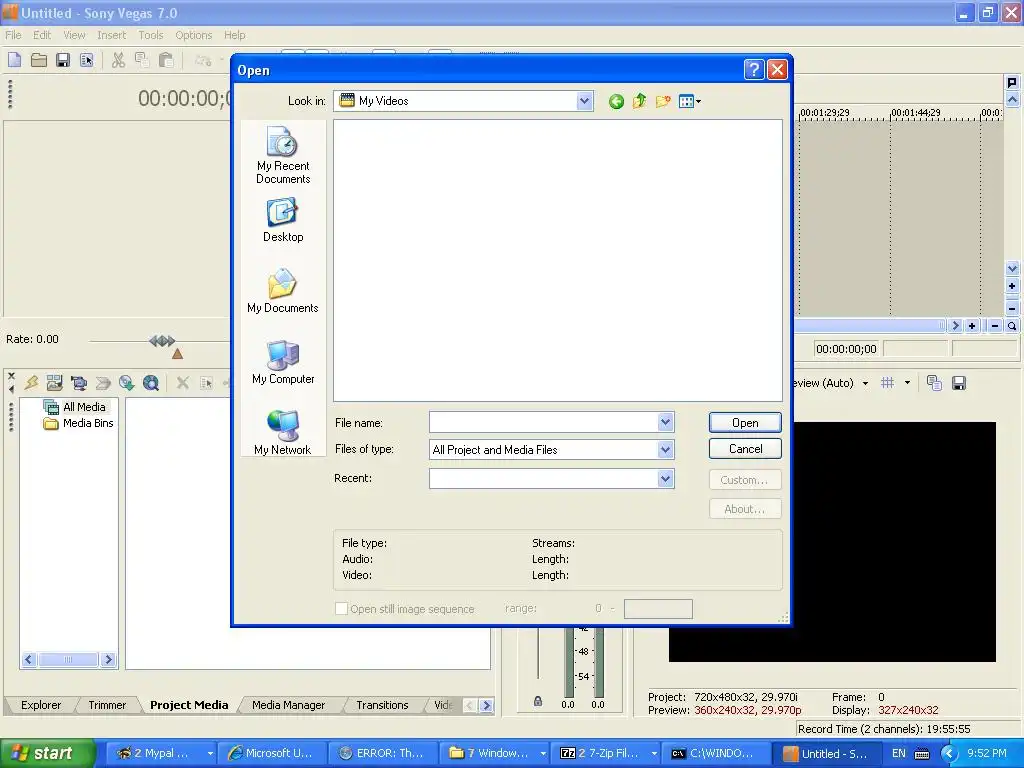Open ERROR: Th... taskbar button
Screen dimensions: 1024x768
click(x=382, y=753)
